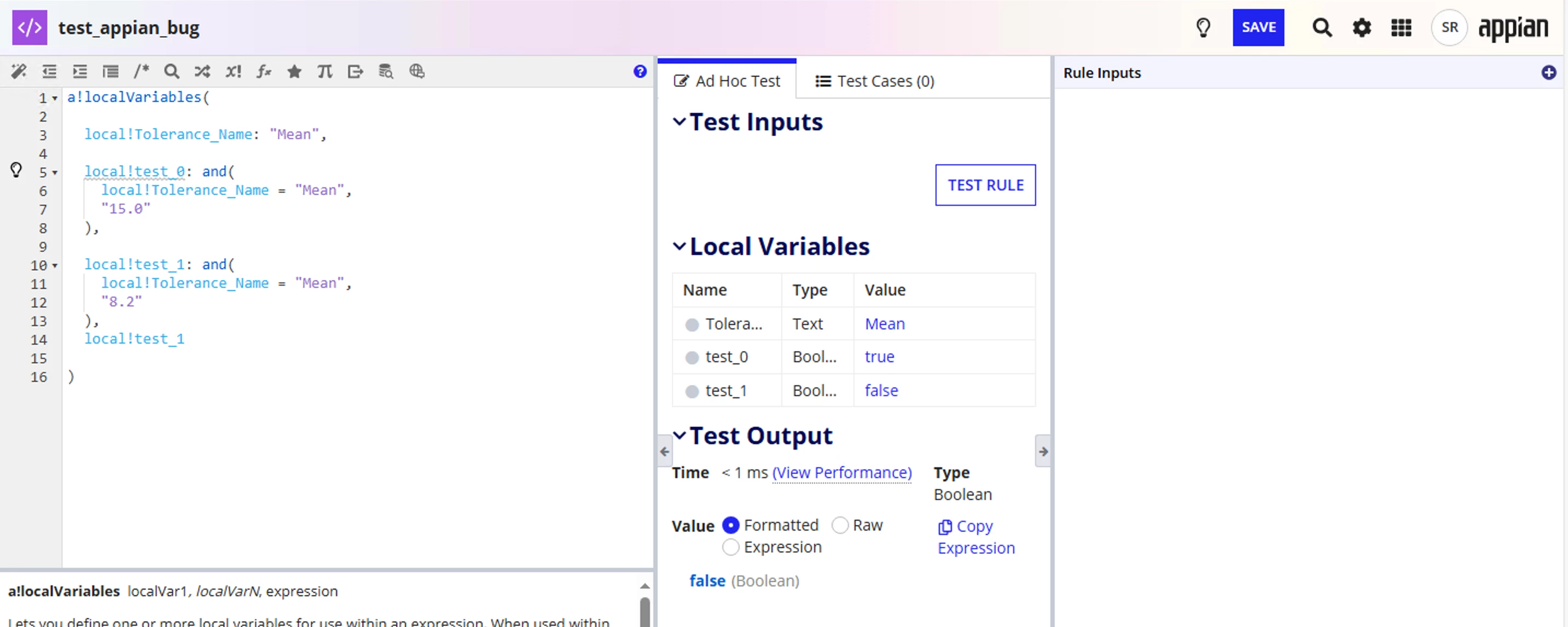Click the pi constant icon
This screenshot has height=627, width=1568.
(325, 72)
